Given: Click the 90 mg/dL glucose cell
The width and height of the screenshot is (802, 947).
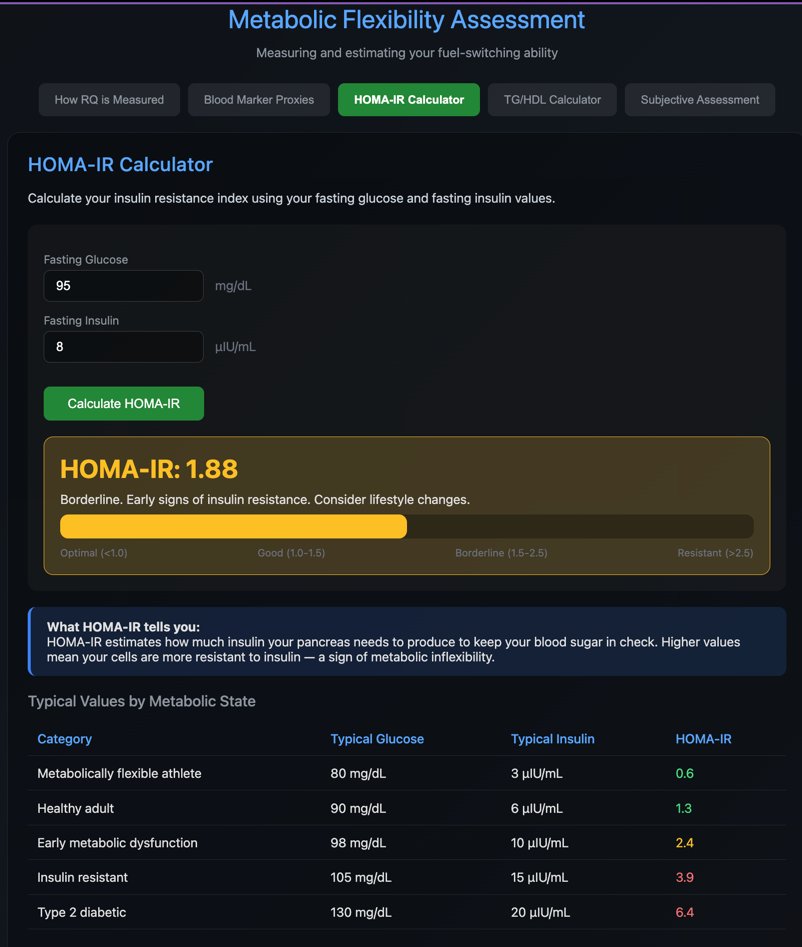Looking at the screenshot, I should 358,808.
